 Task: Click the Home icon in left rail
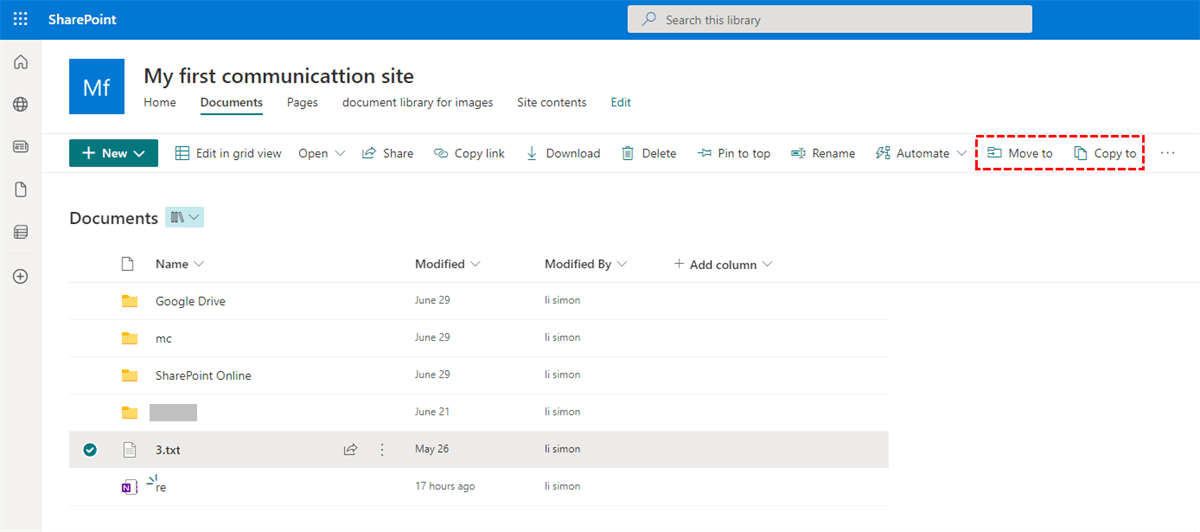[x=20, y=63]
